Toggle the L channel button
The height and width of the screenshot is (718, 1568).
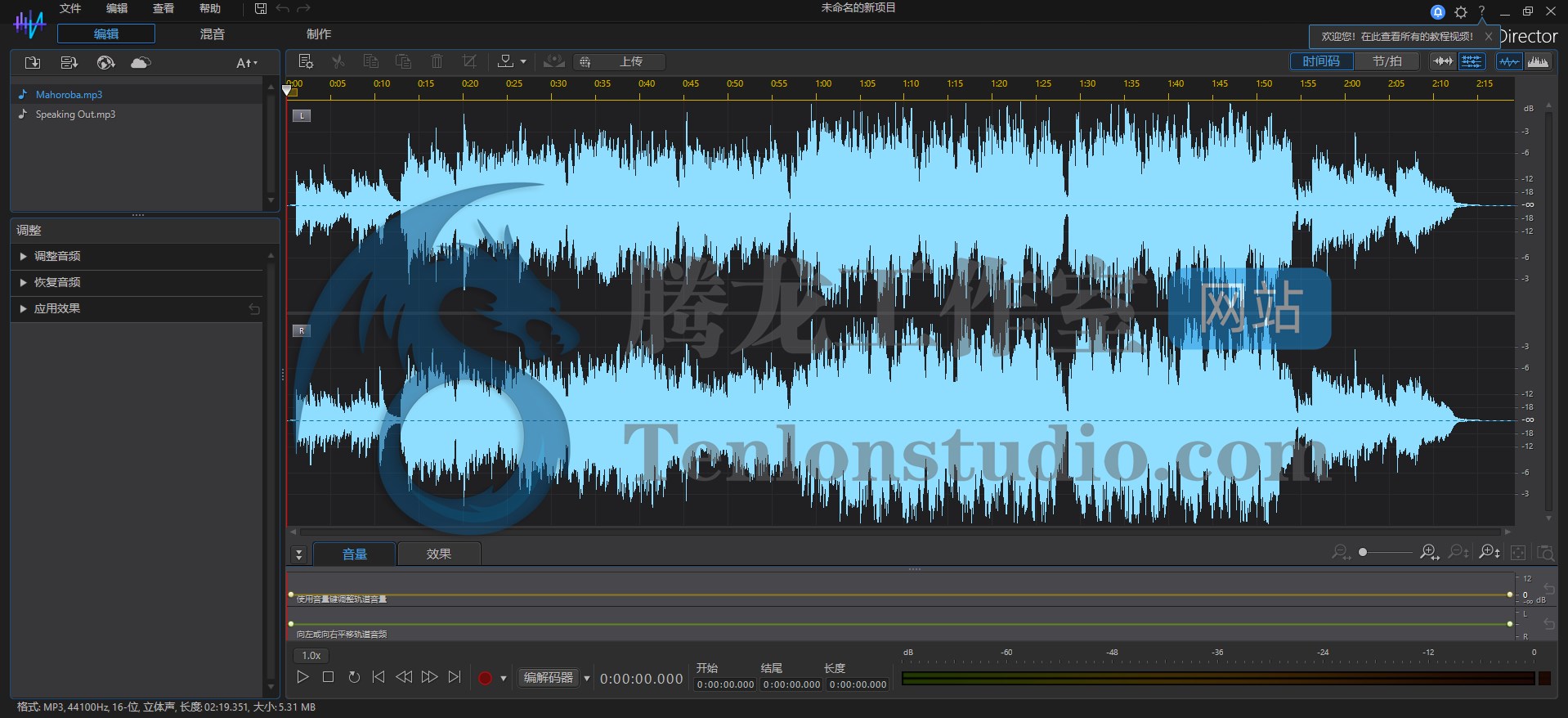tap(302, 115)
